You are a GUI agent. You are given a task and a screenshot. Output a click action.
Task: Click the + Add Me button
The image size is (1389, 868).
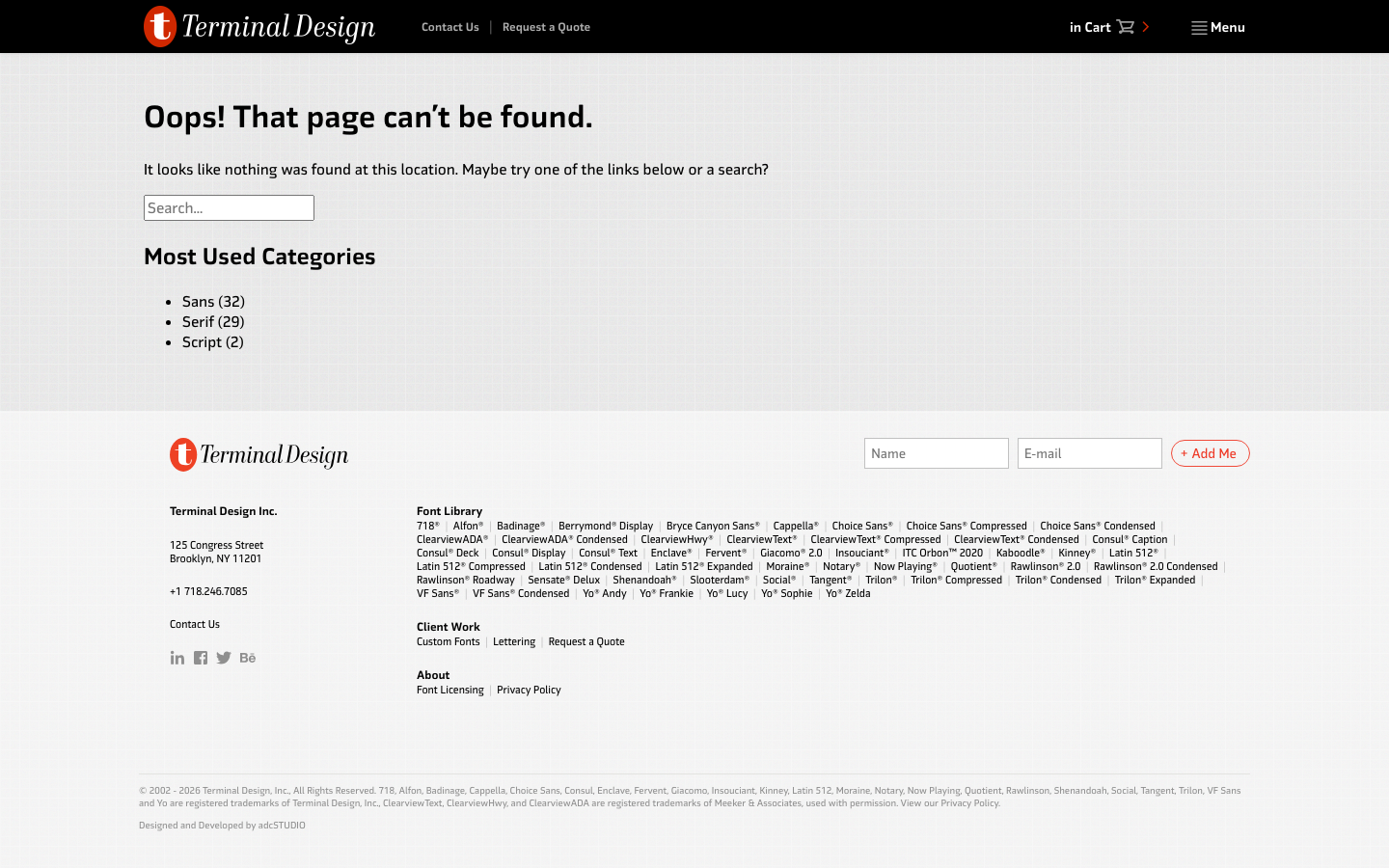(1210, 453)
